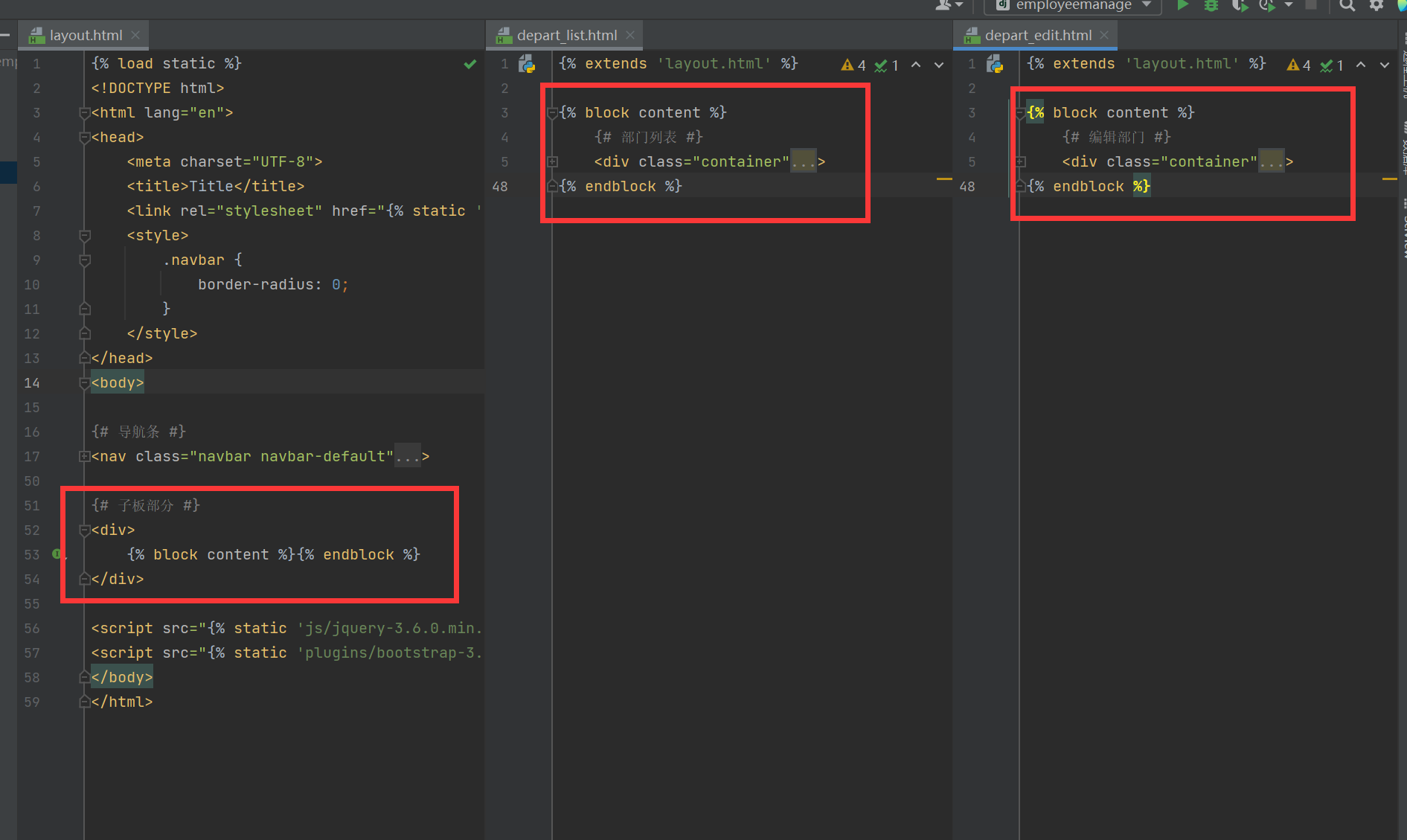Click '{% endblock %}' in depart_edit.html

coord(1089,186)
